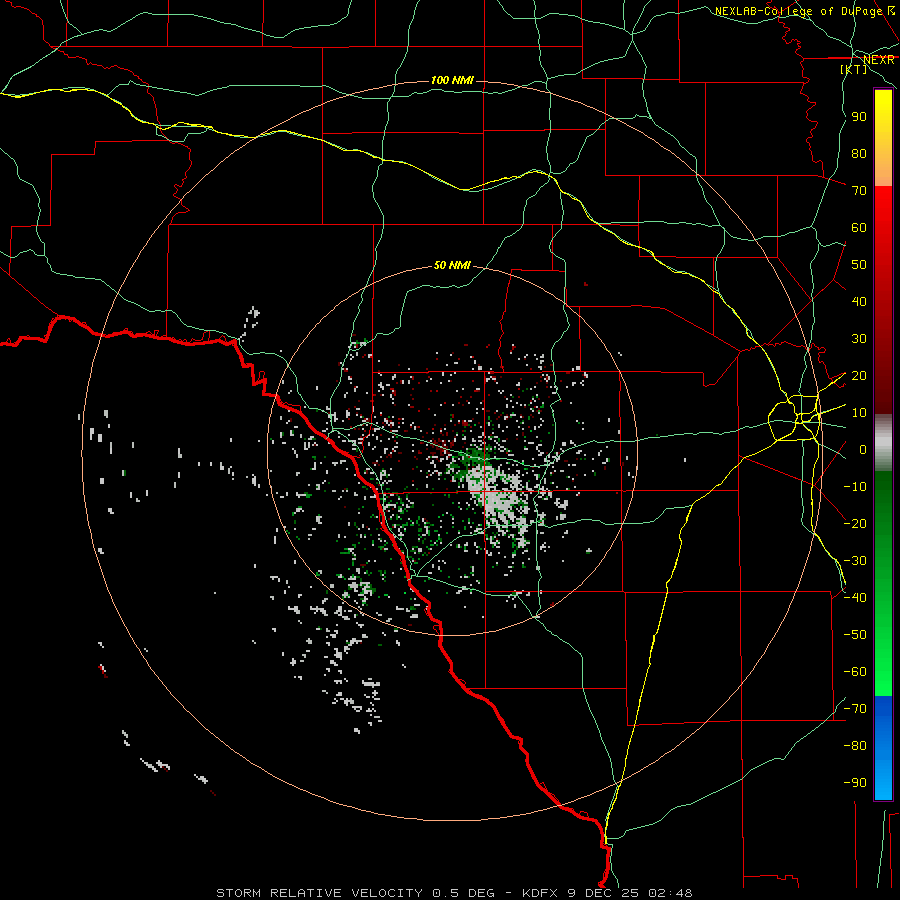Click the 02:48 timestamp in caption
This screenshot has width=900, height=900.
pos(670,893)
